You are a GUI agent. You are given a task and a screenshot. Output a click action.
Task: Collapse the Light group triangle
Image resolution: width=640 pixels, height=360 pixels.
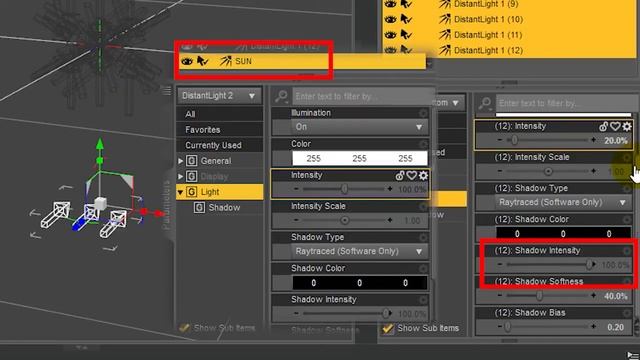(x=180, y=192)
